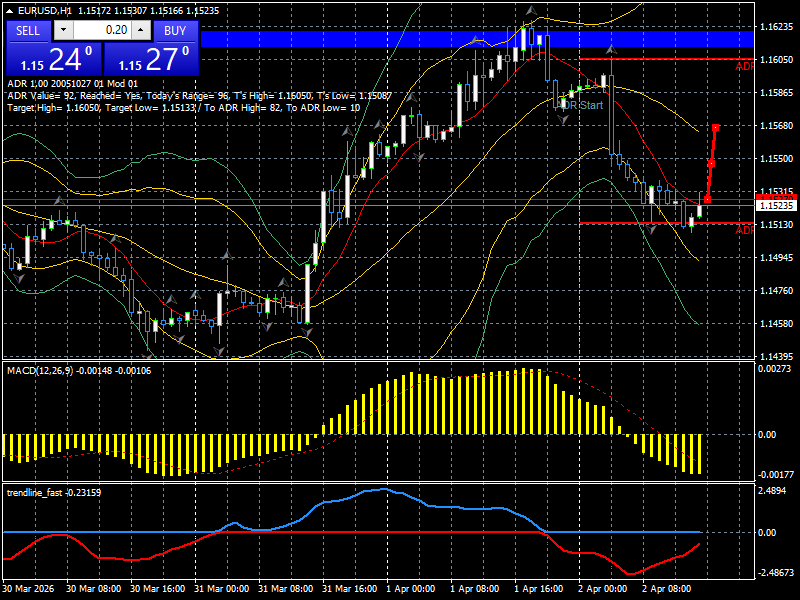Click inside the 0.20 volume field
Image resolution: width=800 pixels, height=600 pixels.
click(x=108, y=31)
